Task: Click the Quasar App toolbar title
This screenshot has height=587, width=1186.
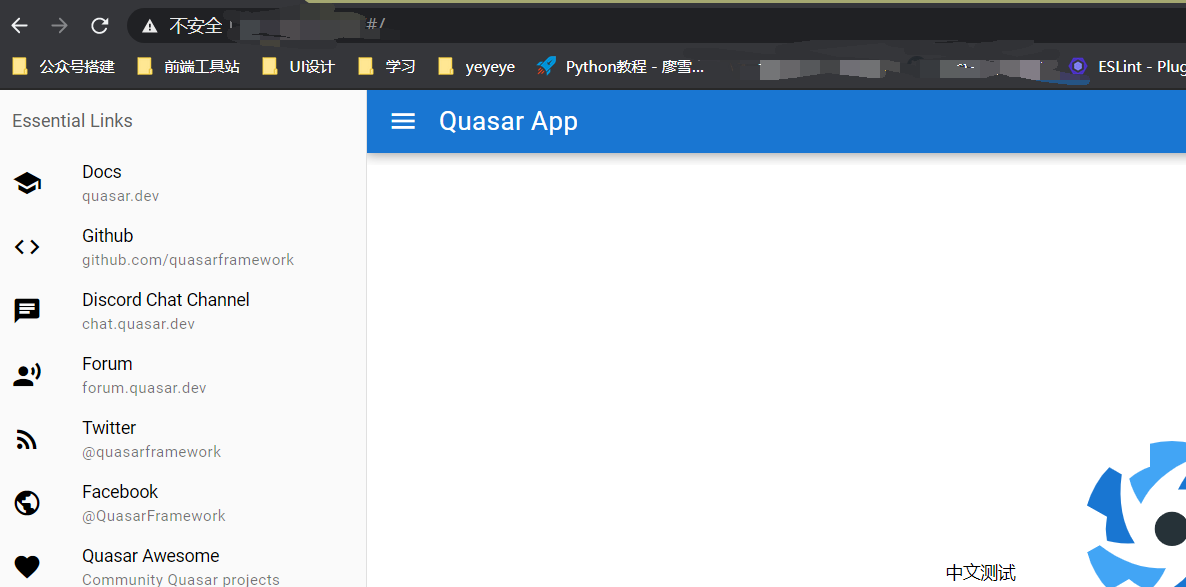Action: tap(508, 121)
